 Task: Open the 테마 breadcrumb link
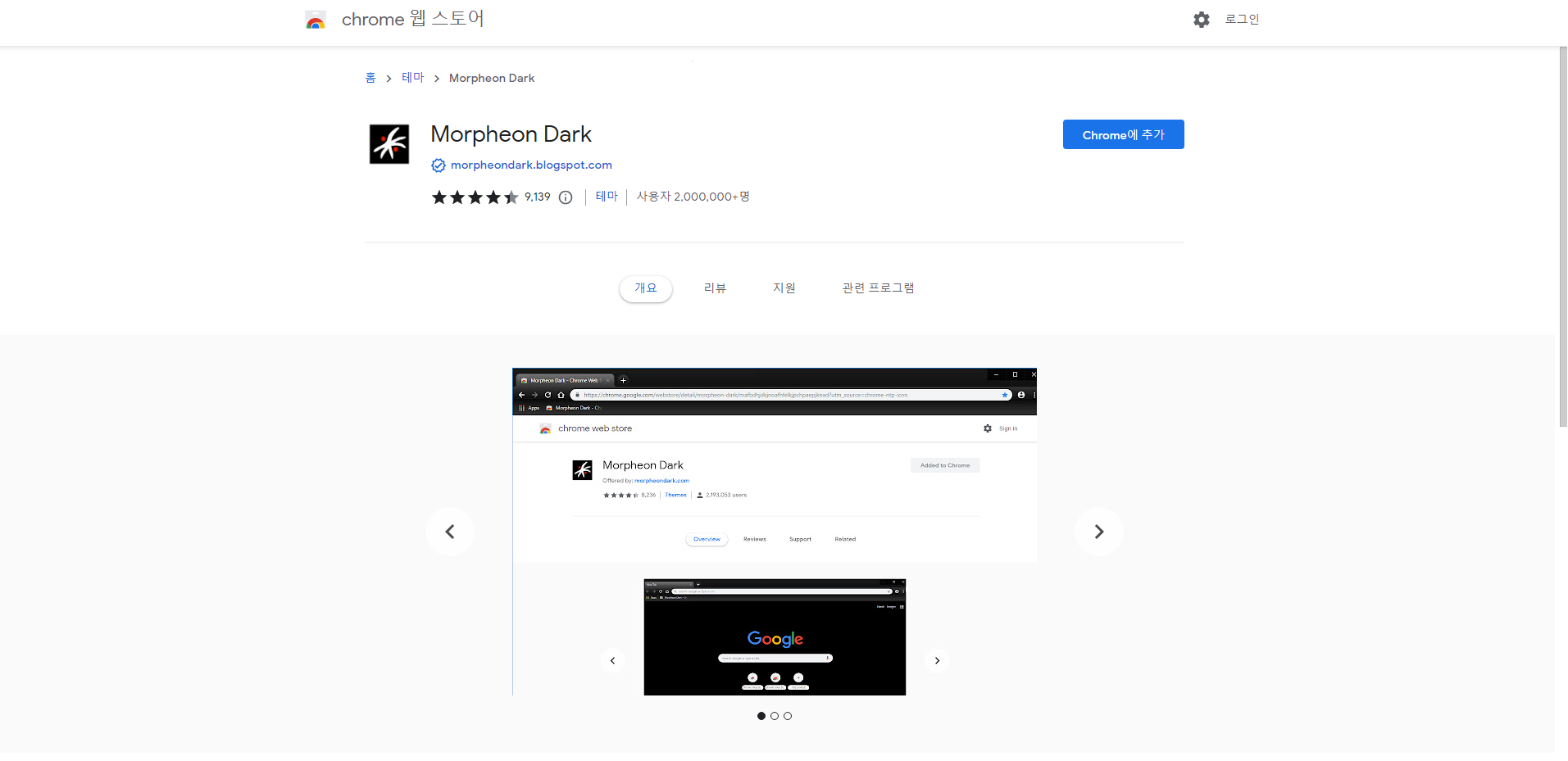point(413,78)
